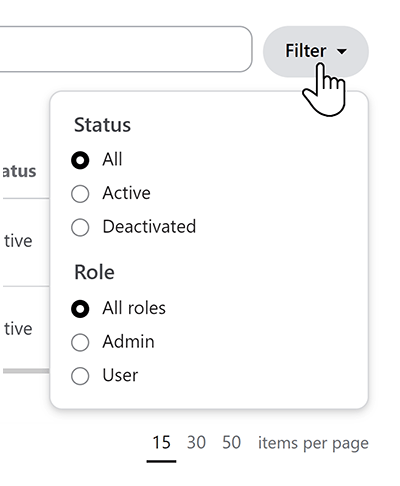Filter by the Admin role radio
400x486 pixels.
click(80, 342)
